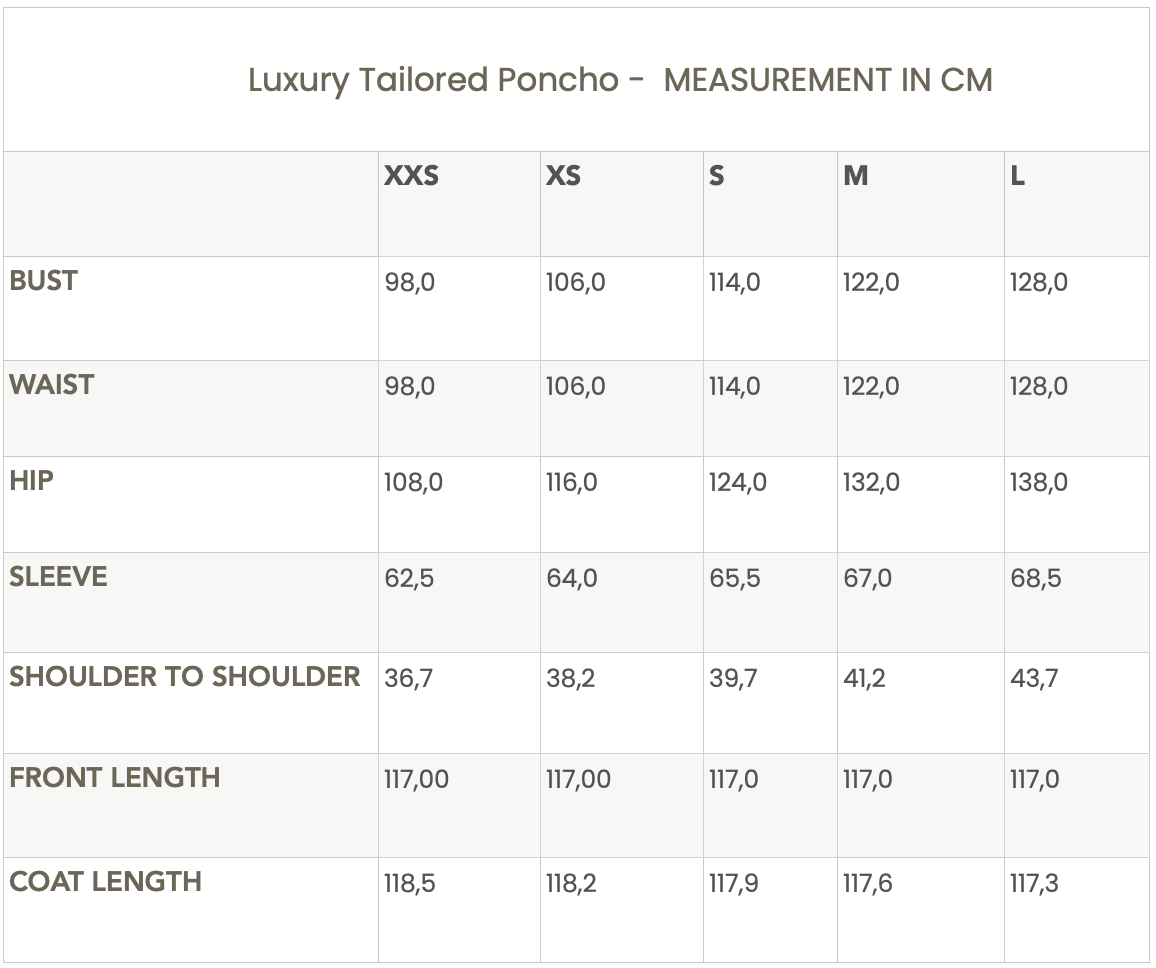Viewport: 1156px width, 968px height.
Task: Click the M shoulder value 41,2
Action: pos(864,679)
